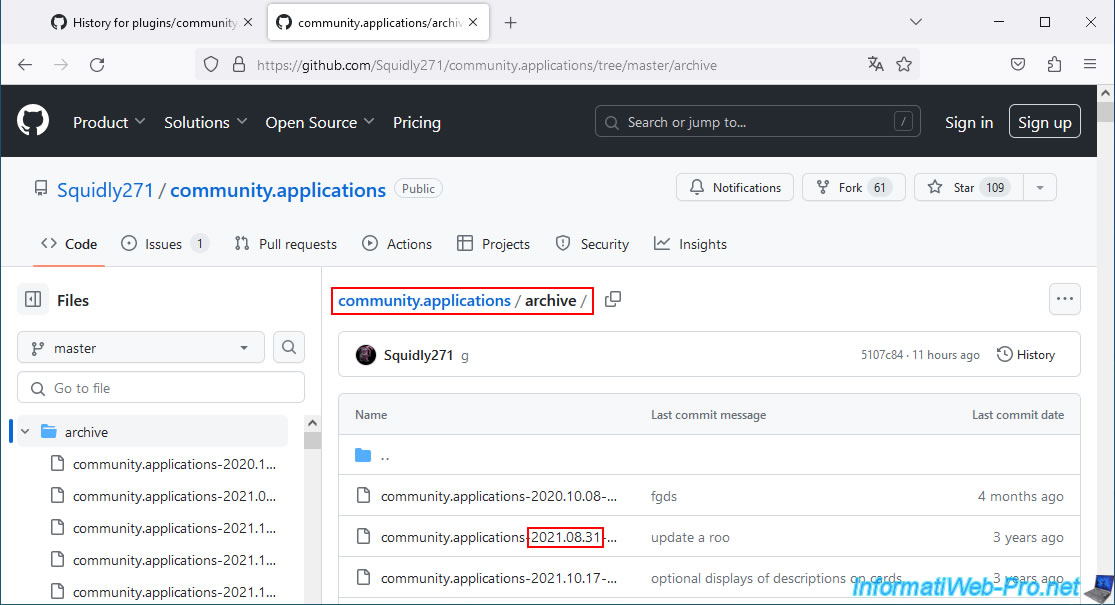
Task: Click the browser translate page icon
Action: [x=876, y=64]
